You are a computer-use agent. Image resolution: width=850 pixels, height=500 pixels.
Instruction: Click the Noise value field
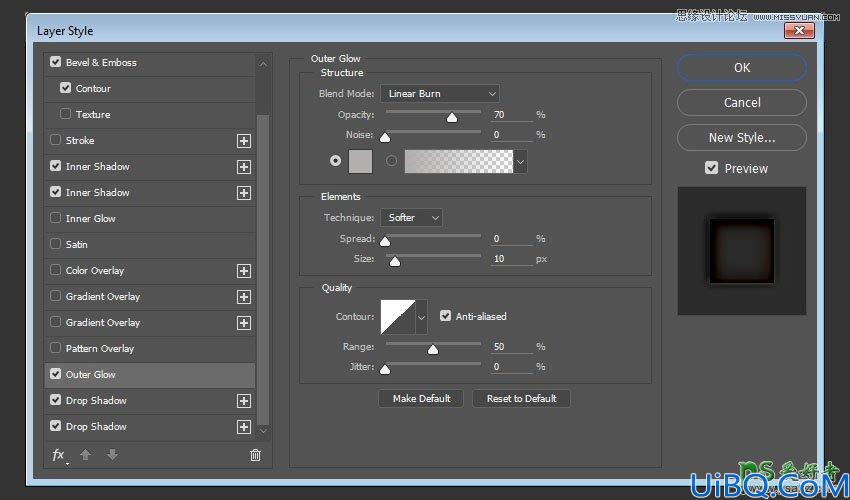(512, 135)
